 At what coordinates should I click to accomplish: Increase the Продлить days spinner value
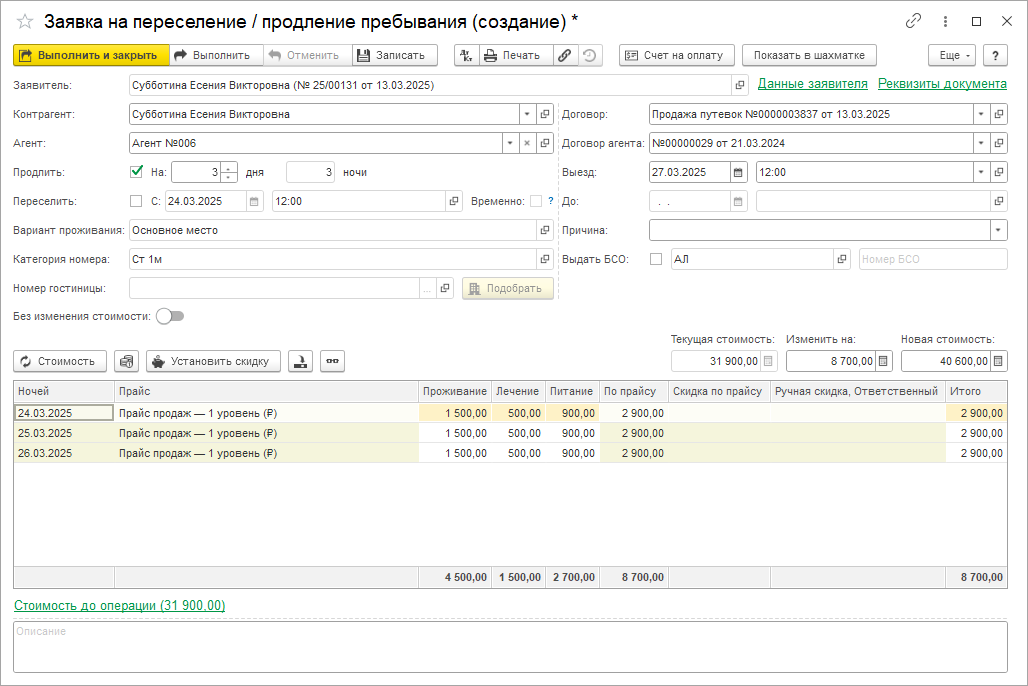coord(230,168)
